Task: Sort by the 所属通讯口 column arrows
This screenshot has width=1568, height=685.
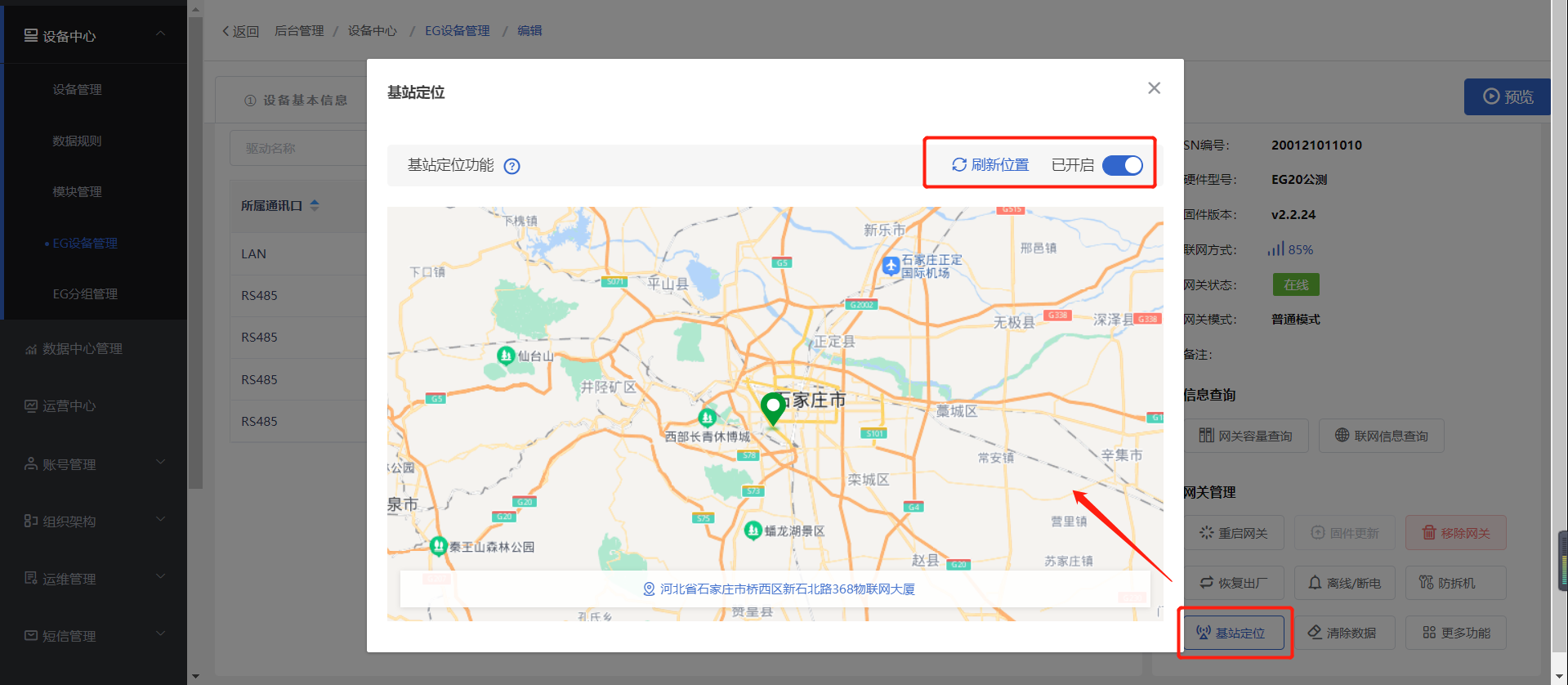Action: point(315,206)
